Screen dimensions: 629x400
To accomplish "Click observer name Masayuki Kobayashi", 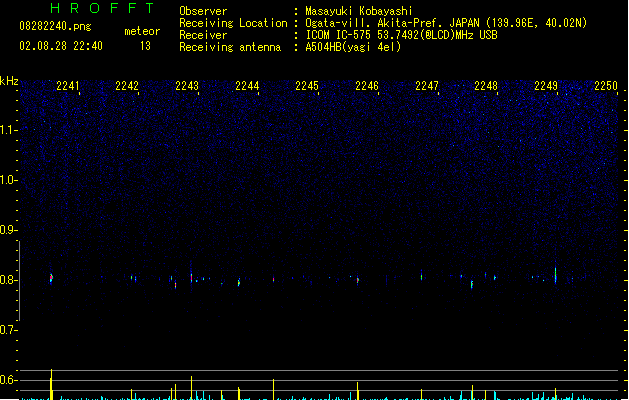I will coord(359,11).
